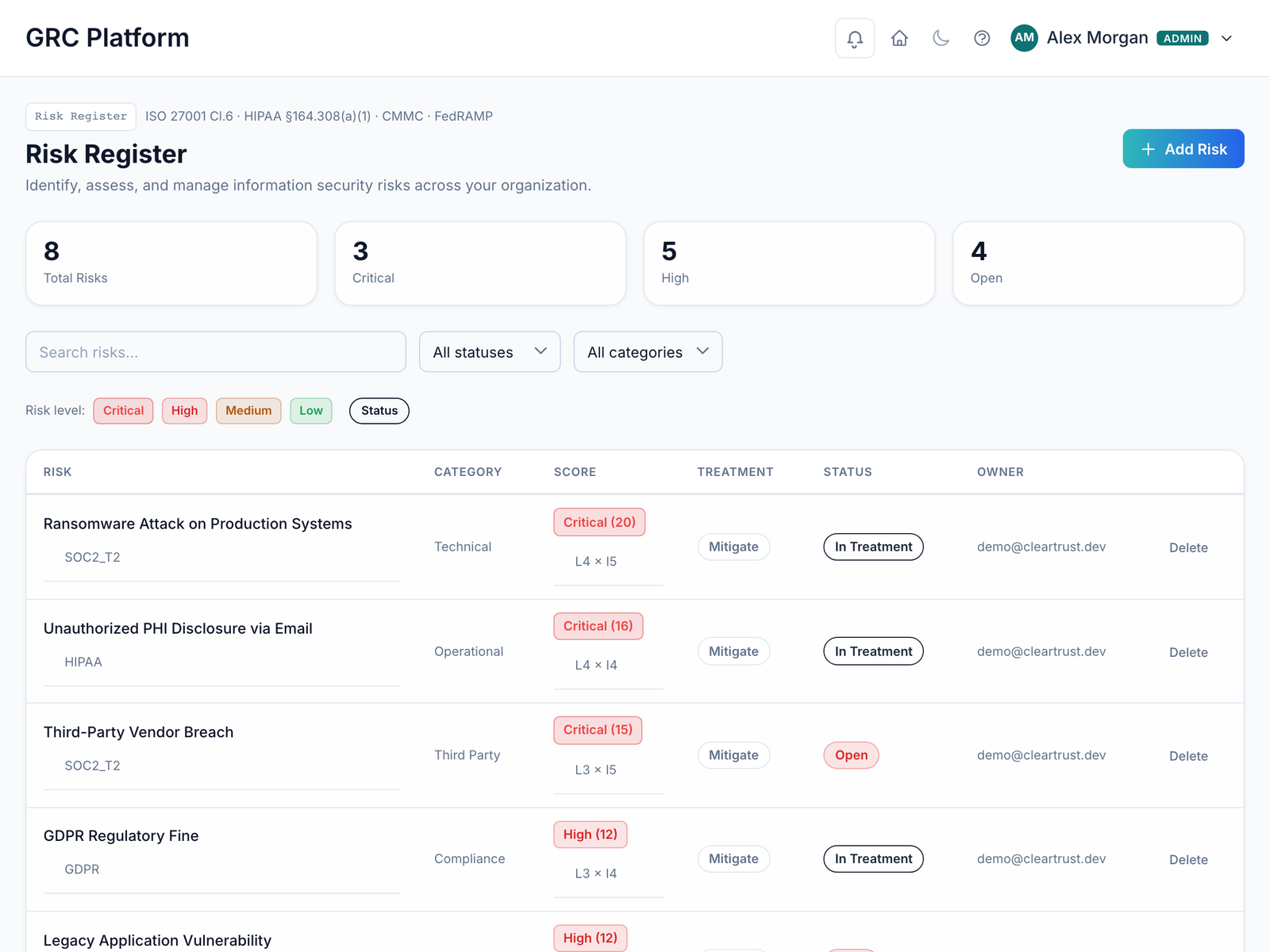Delete the Unauthorized PHI Disclosure risk
Screen dimensions: 1270x952
tap(1188, 652)
